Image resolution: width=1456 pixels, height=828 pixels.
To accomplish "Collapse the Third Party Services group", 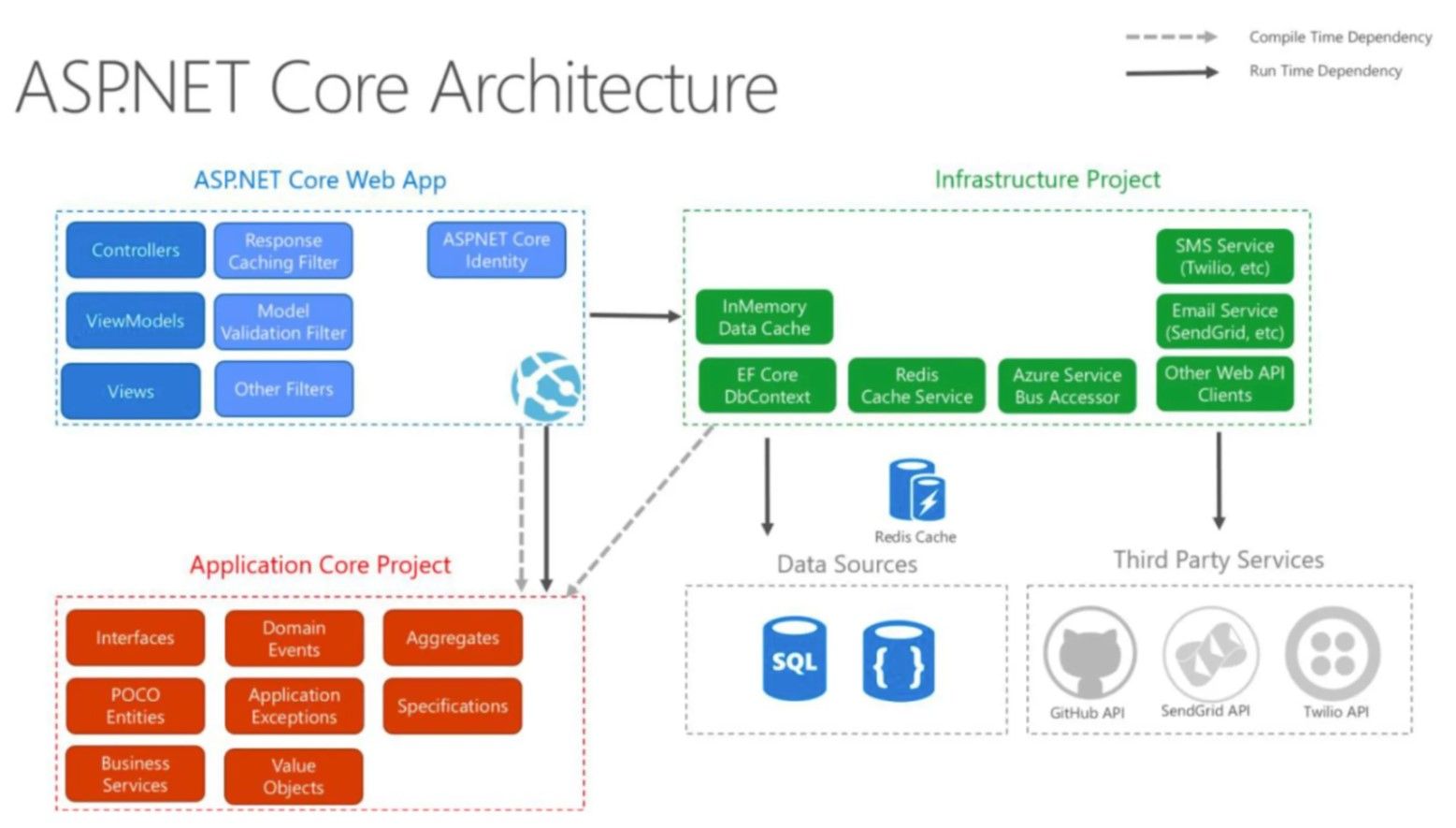I will click(x=1218, y=560).
